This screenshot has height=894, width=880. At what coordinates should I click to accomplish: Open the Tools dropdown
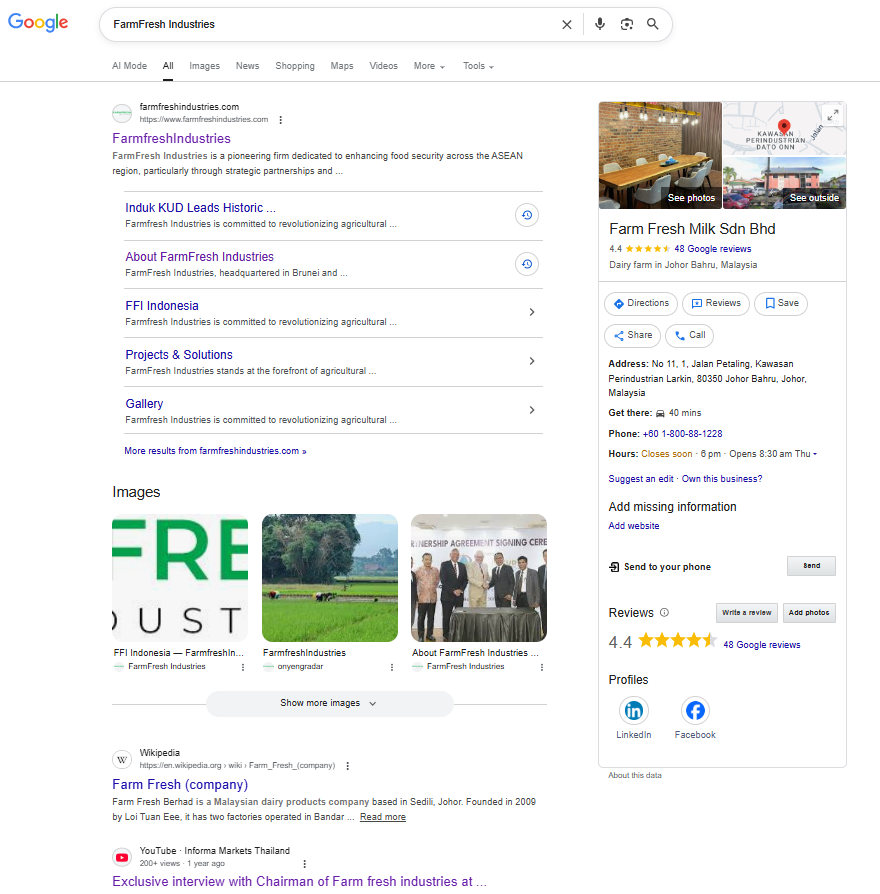click(478, 66)
